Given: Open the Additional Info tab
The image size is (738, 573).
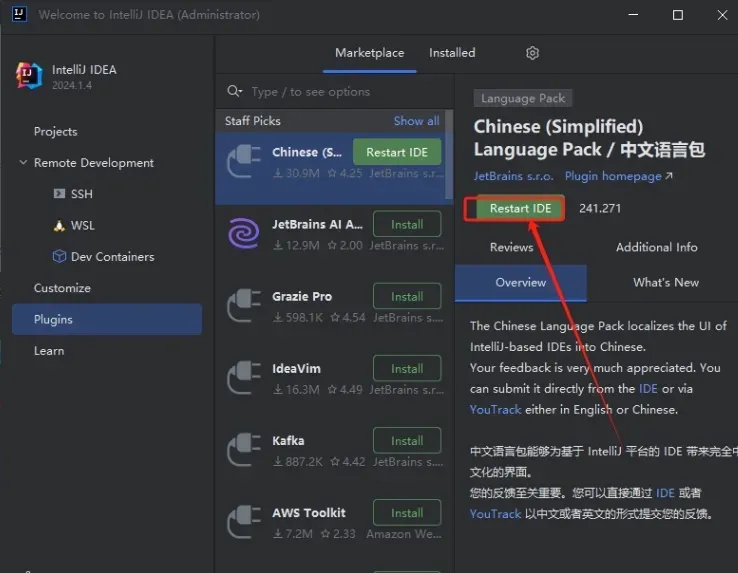Looking at the screenshot, I should [657, 247].
